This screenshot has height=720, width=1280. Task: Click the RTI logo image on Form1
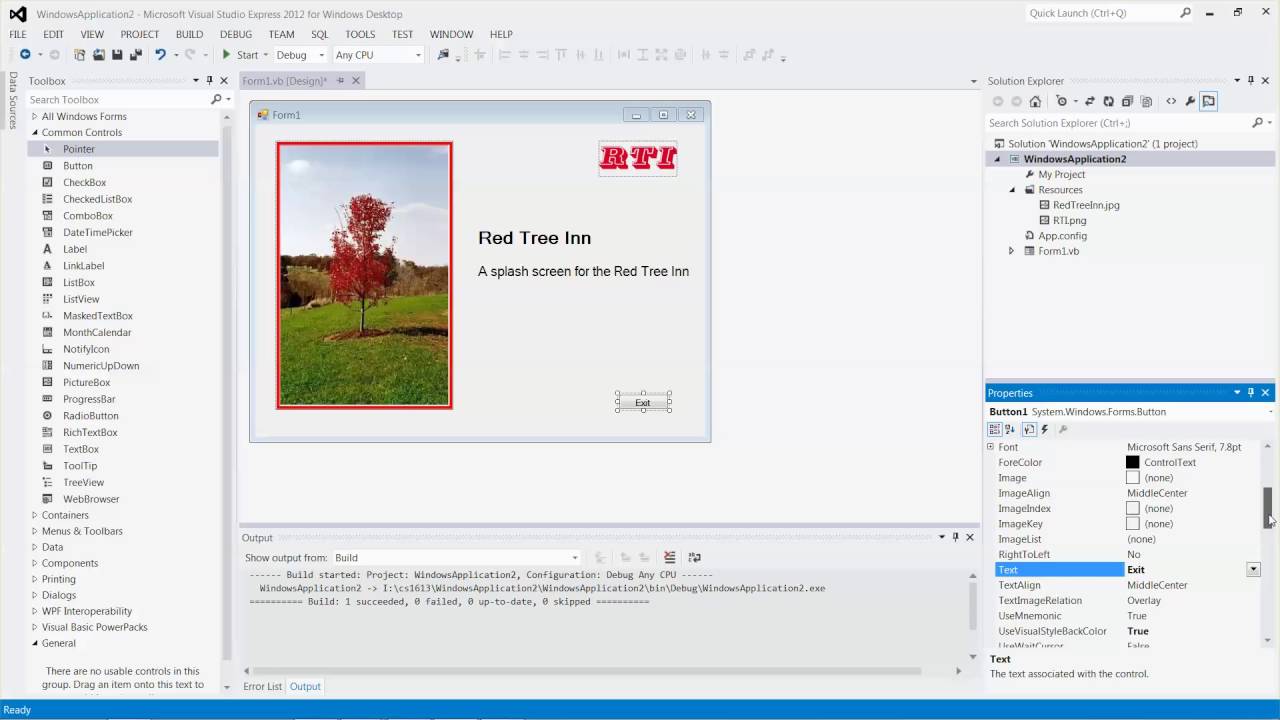coord(638,158)
